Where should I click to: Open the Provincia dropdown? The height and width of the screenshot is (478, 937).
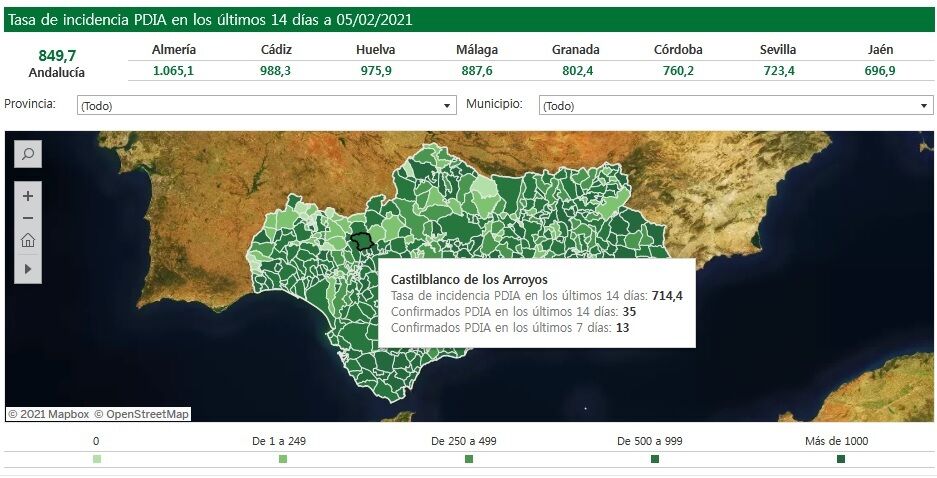click(x=267, y=105)
